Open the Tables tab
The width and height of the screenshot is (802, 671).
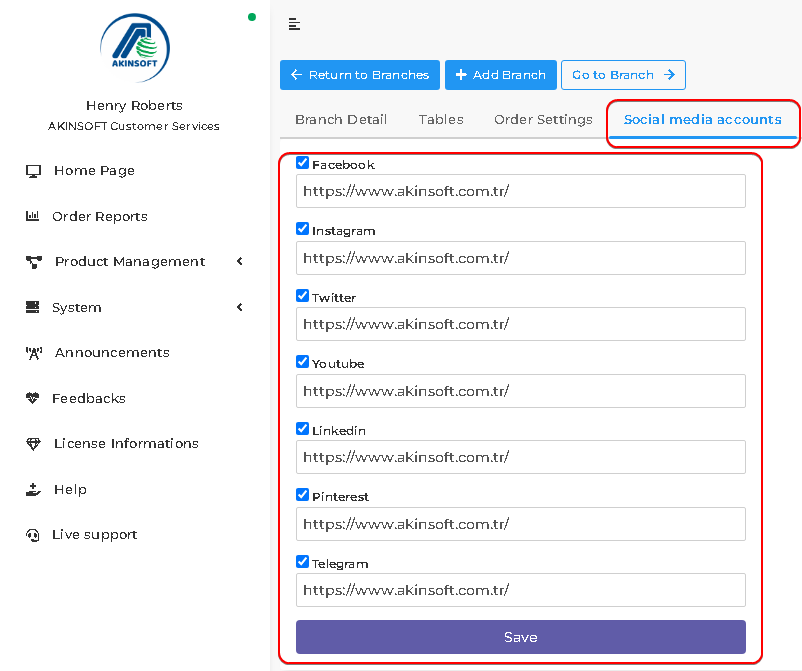pos(441,120)
